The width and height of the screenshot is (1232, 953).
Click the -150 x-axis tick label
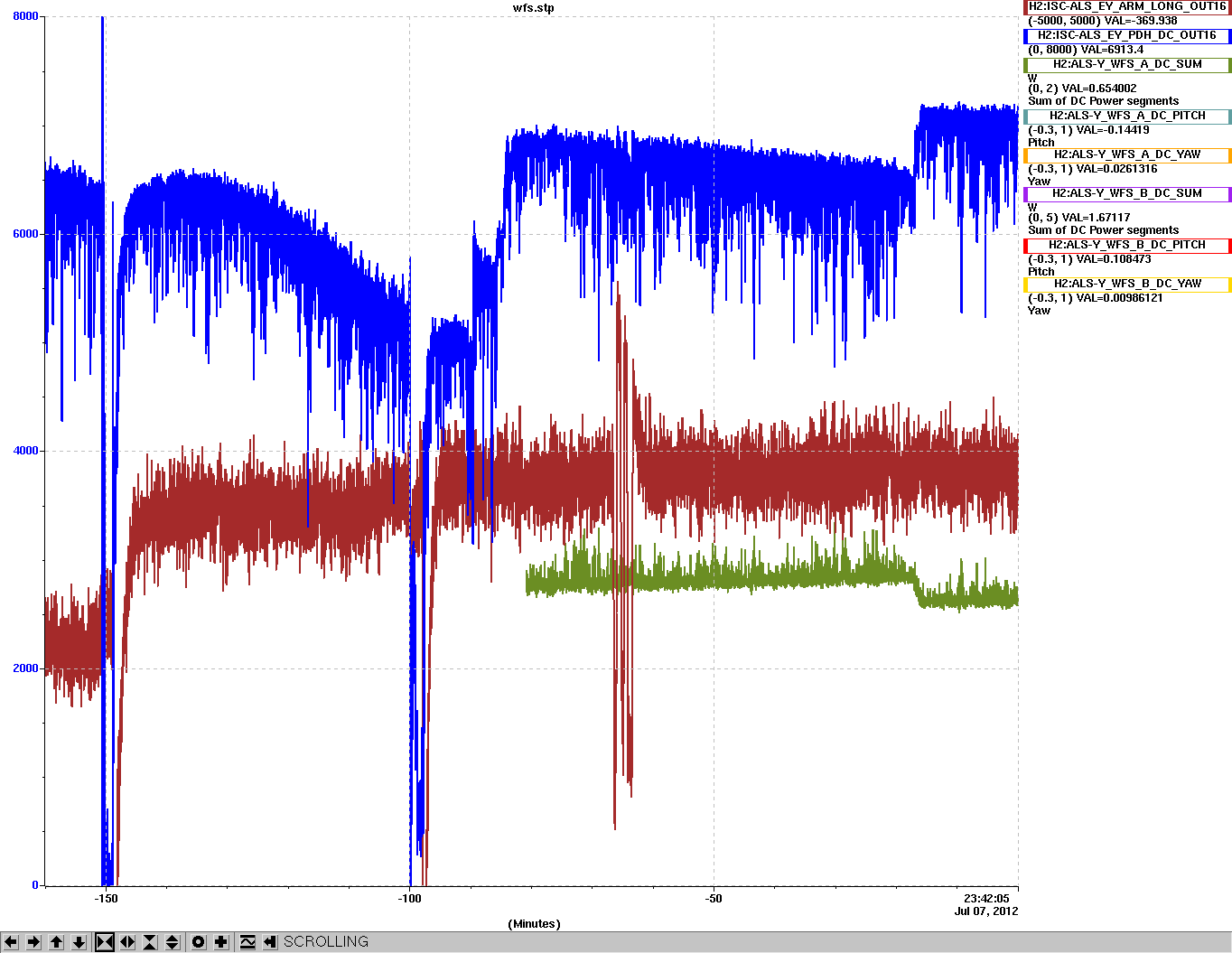click(106, 899)
